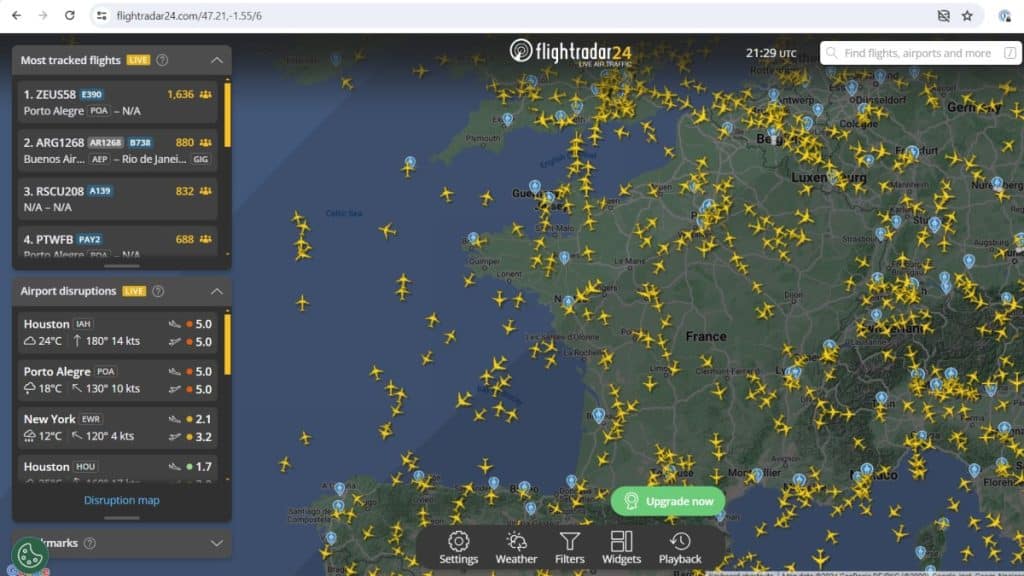
Task: Click the Most tracked flights scrollbar
Action: pyautogui.click(x=227, y=115)
